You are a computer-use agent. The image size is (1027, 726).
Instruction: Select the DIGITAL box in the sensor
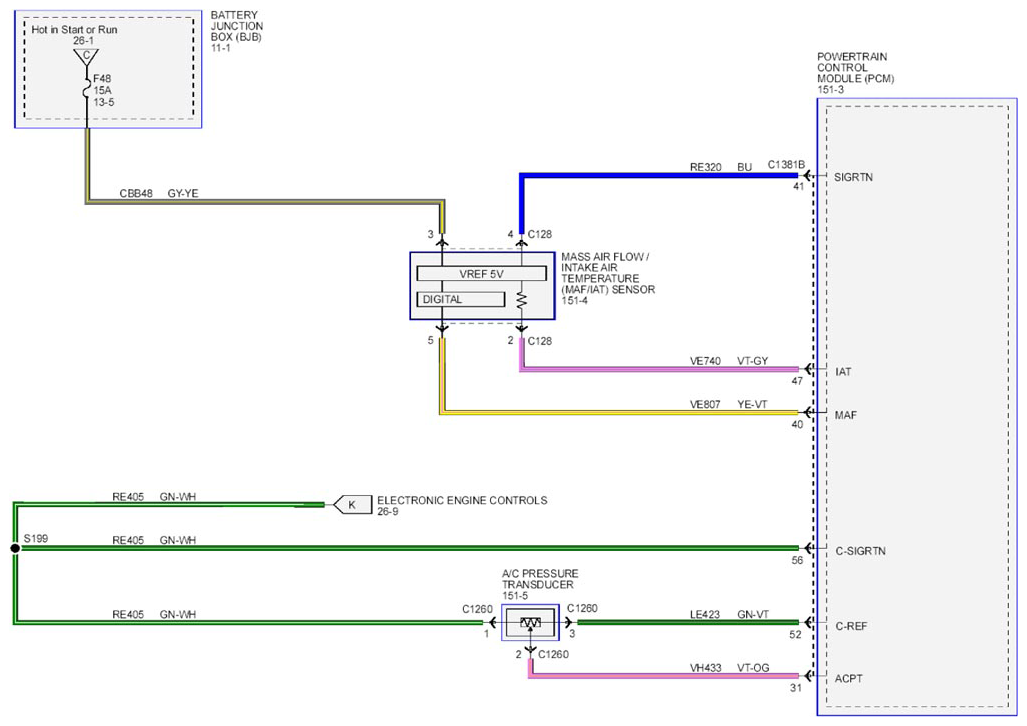coord(461,299)
